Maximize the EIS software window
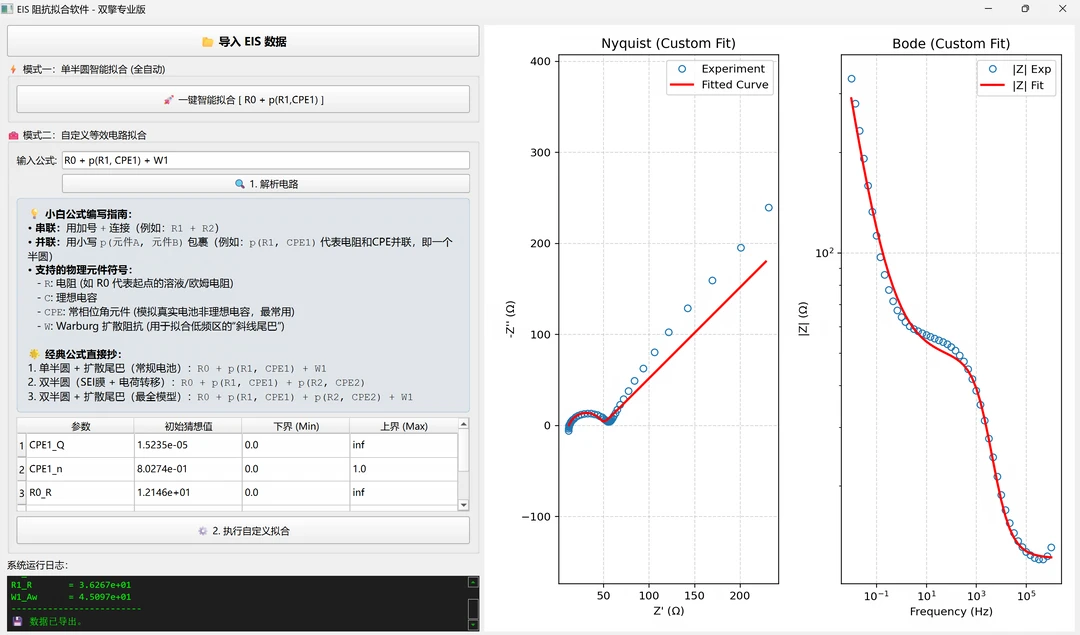 pyautogui.click(x=1025, y=9)
